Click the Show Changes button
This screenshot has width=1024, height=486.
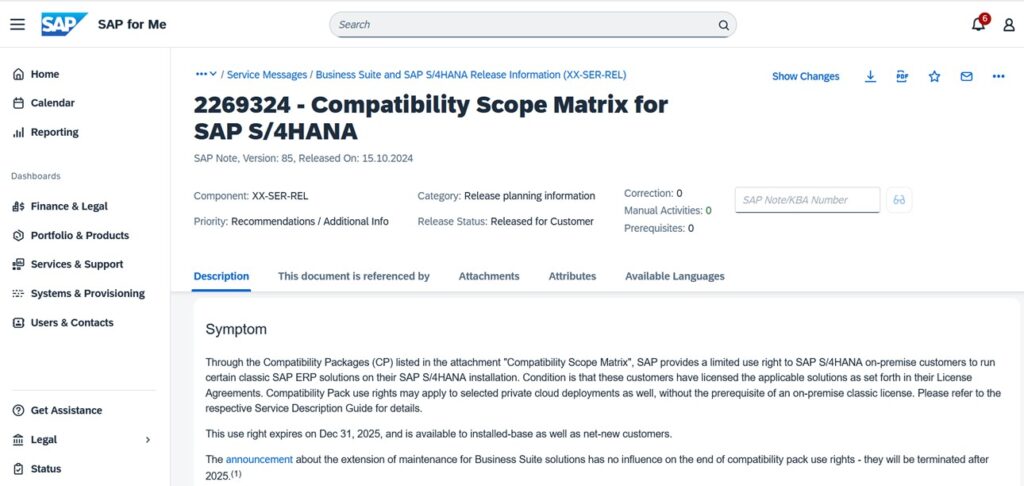(x=805, y=76)
